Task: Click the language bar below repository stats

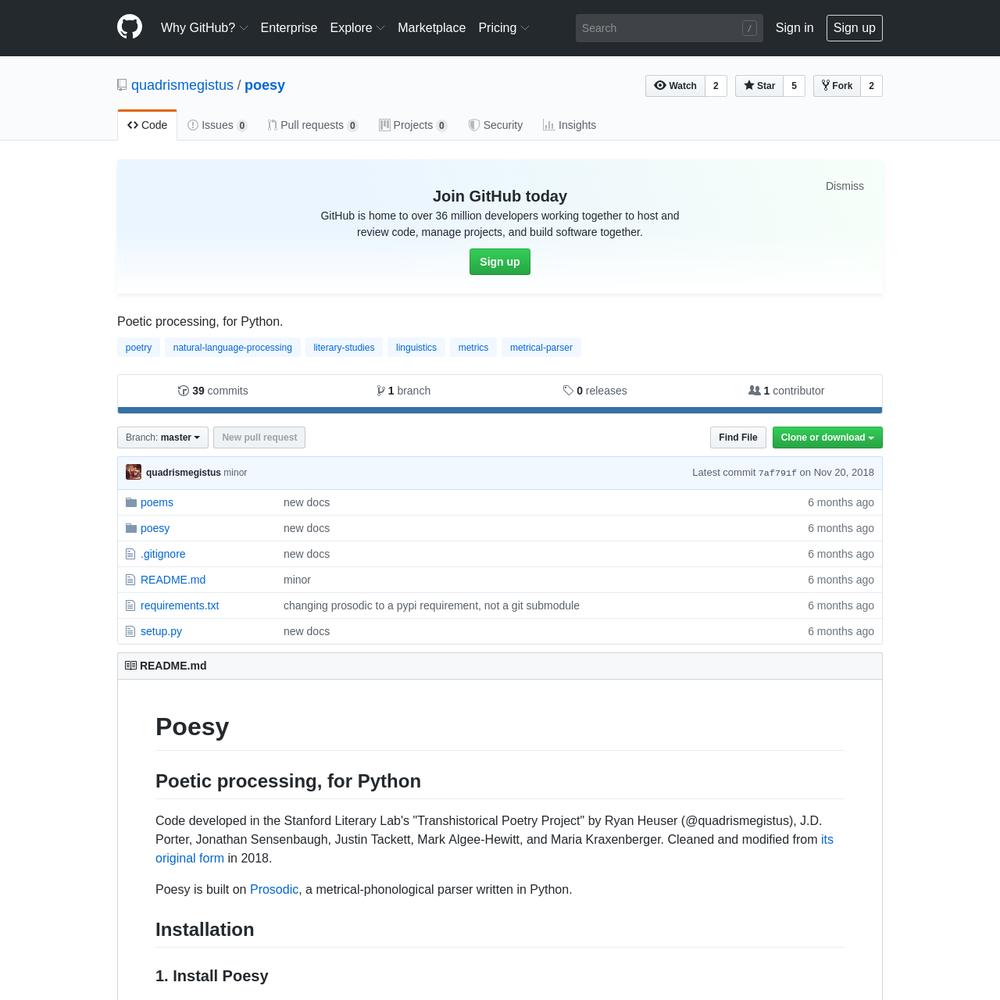Action: [500, 410]
